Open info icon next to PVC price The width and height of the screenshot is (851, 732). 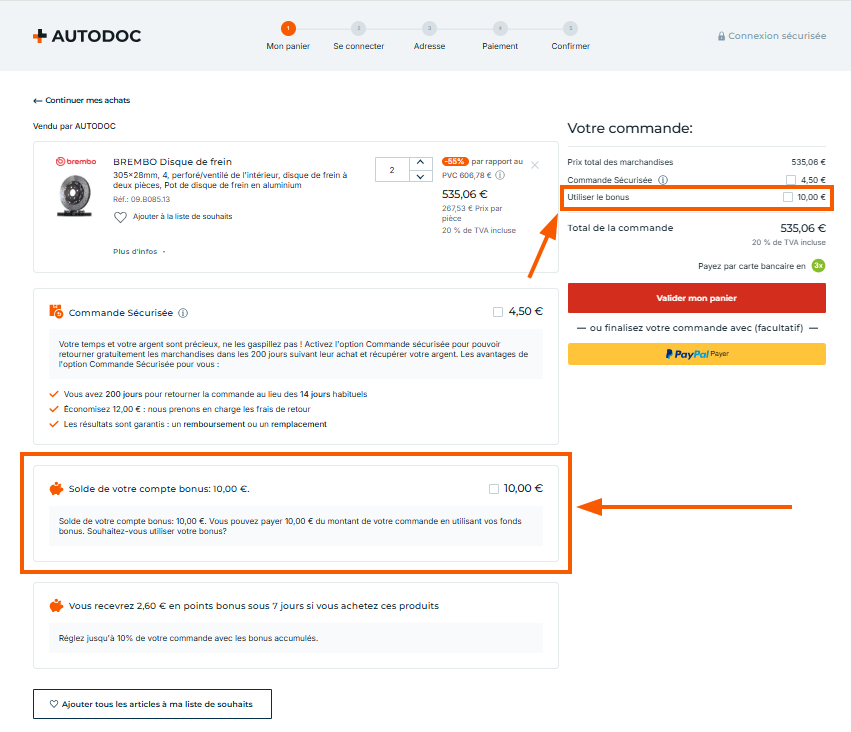tap(500, 175)
